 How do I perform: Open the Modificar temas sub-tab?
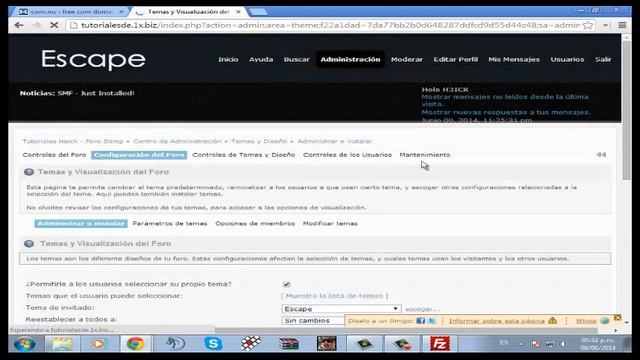coord(330,224)
